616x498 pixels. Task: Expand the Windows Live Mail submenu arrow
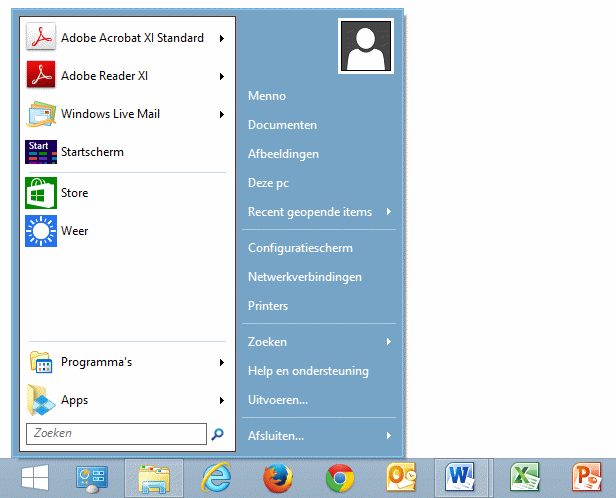coord(222,114)
